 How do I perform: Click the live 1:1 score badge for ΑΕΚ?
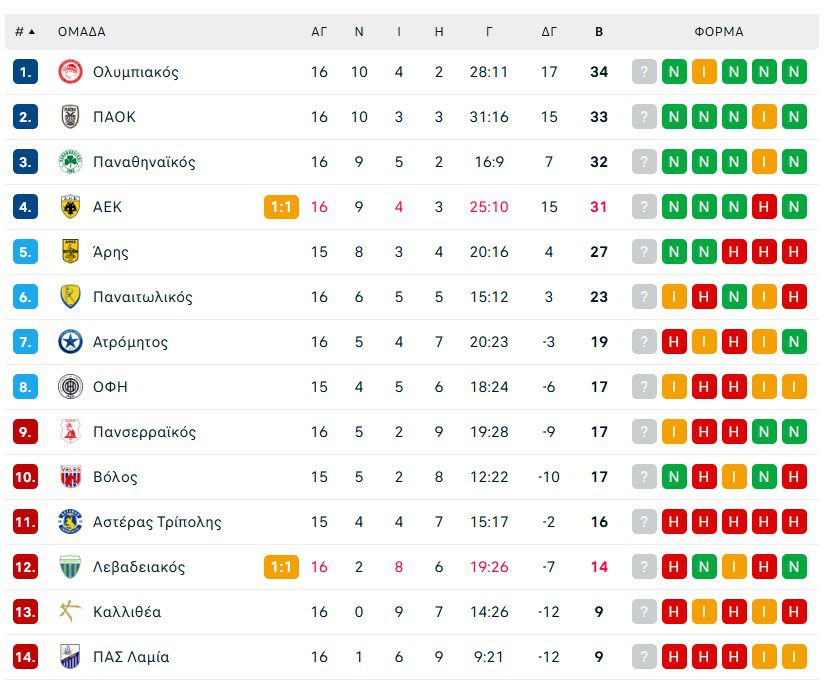281,207
